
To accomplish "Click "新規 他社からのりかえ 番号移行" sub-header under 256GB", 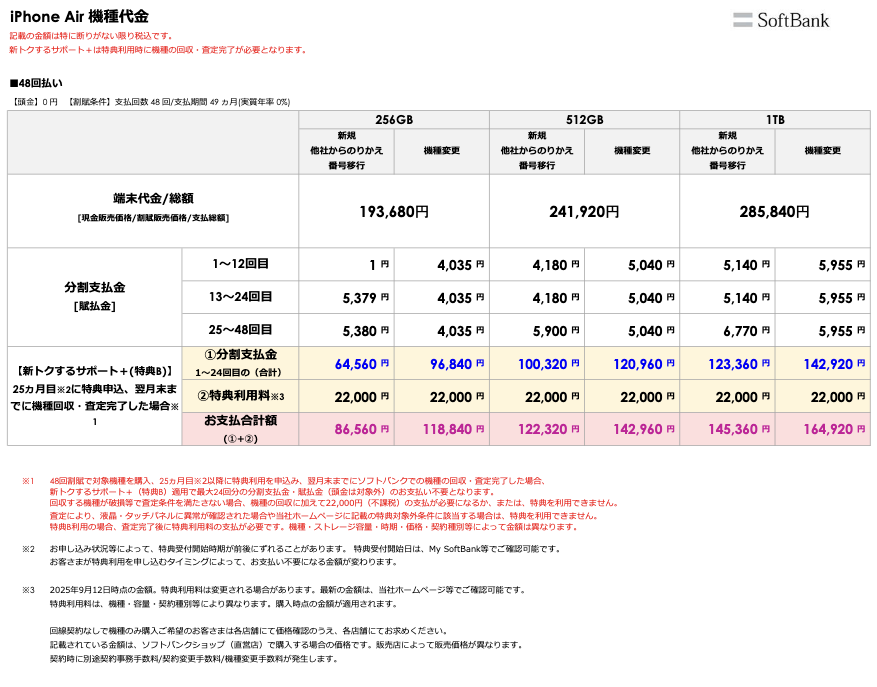I will pyautogui.click(x=347, y=150).
